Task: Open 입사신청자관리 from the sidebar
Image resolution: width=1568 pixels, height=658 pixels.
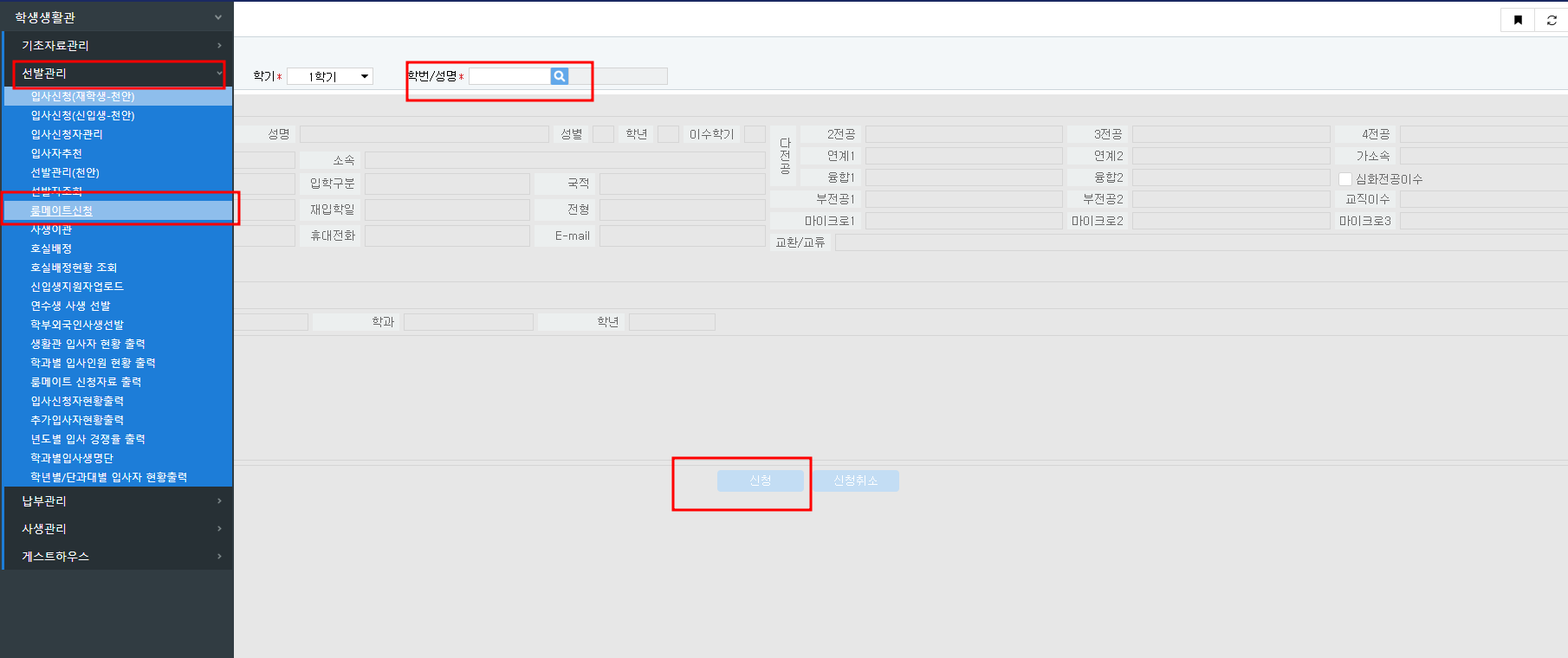Action: [x=67, y=134]
